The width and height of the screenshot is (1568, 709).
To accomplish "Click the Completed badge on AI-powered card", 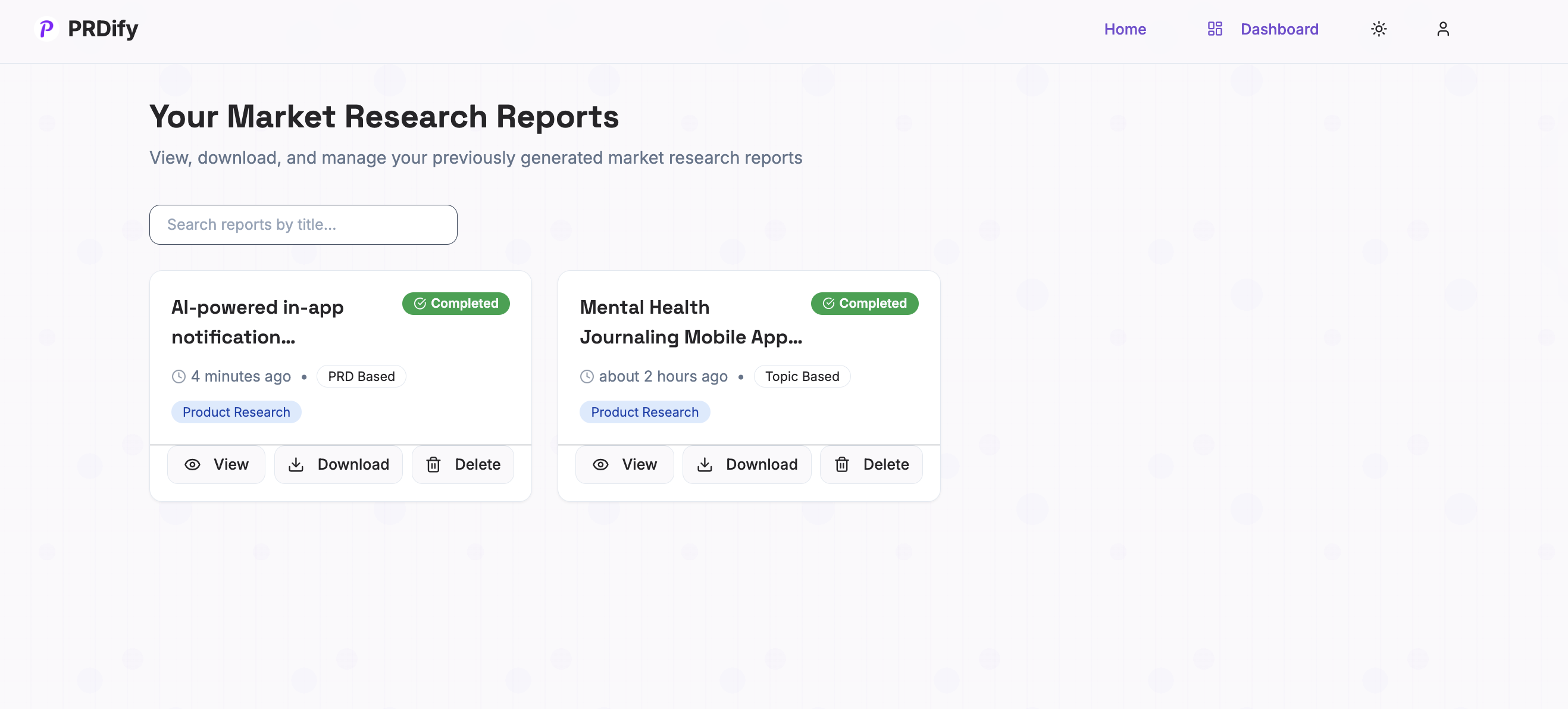I will pyautogui.click(x=455, y=304).
